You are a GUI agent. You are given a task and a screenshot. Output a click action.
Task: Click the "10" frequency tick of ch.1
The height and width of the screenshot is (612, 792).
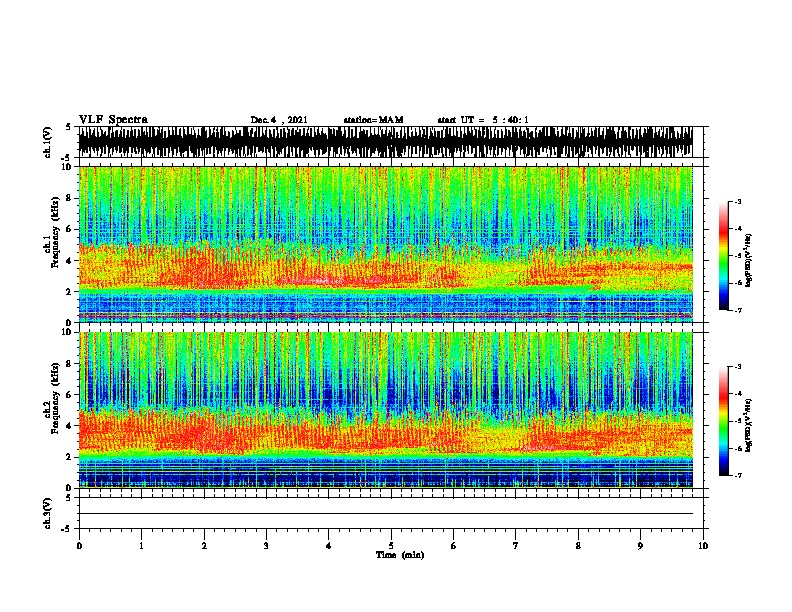(x=67, y=167)
